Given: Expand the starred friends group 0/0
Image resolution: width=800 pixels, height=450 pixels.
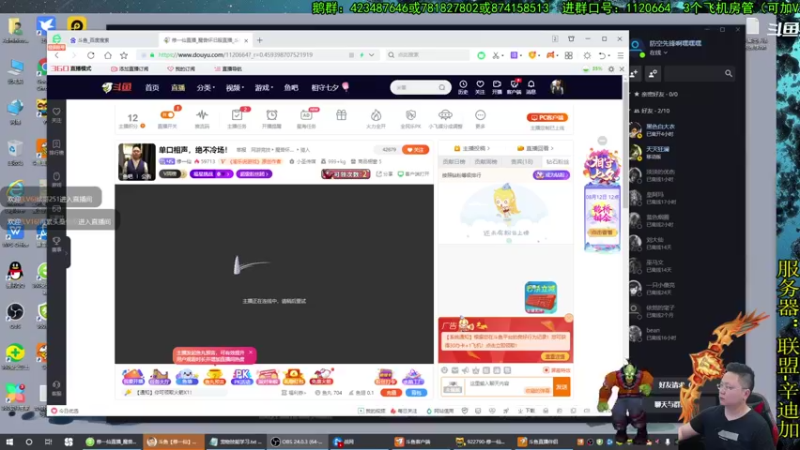Looking at the screenshot, I should pyautogui.click(x=656, y=94).
